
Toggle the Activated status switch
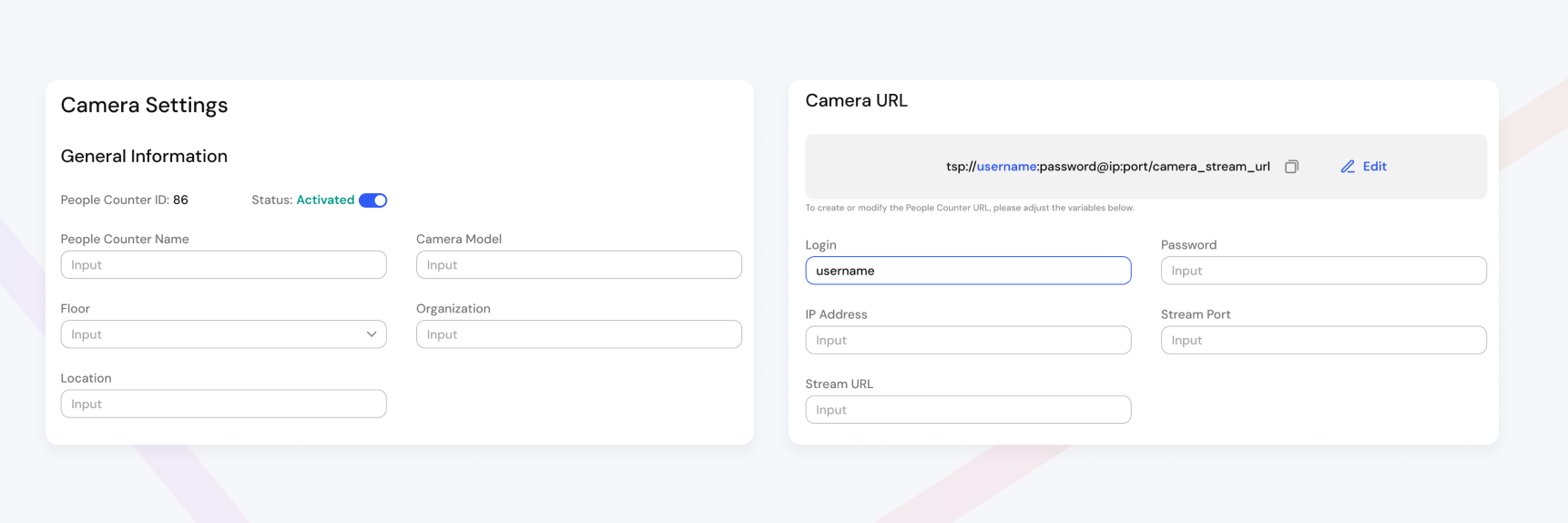point(372,200)
